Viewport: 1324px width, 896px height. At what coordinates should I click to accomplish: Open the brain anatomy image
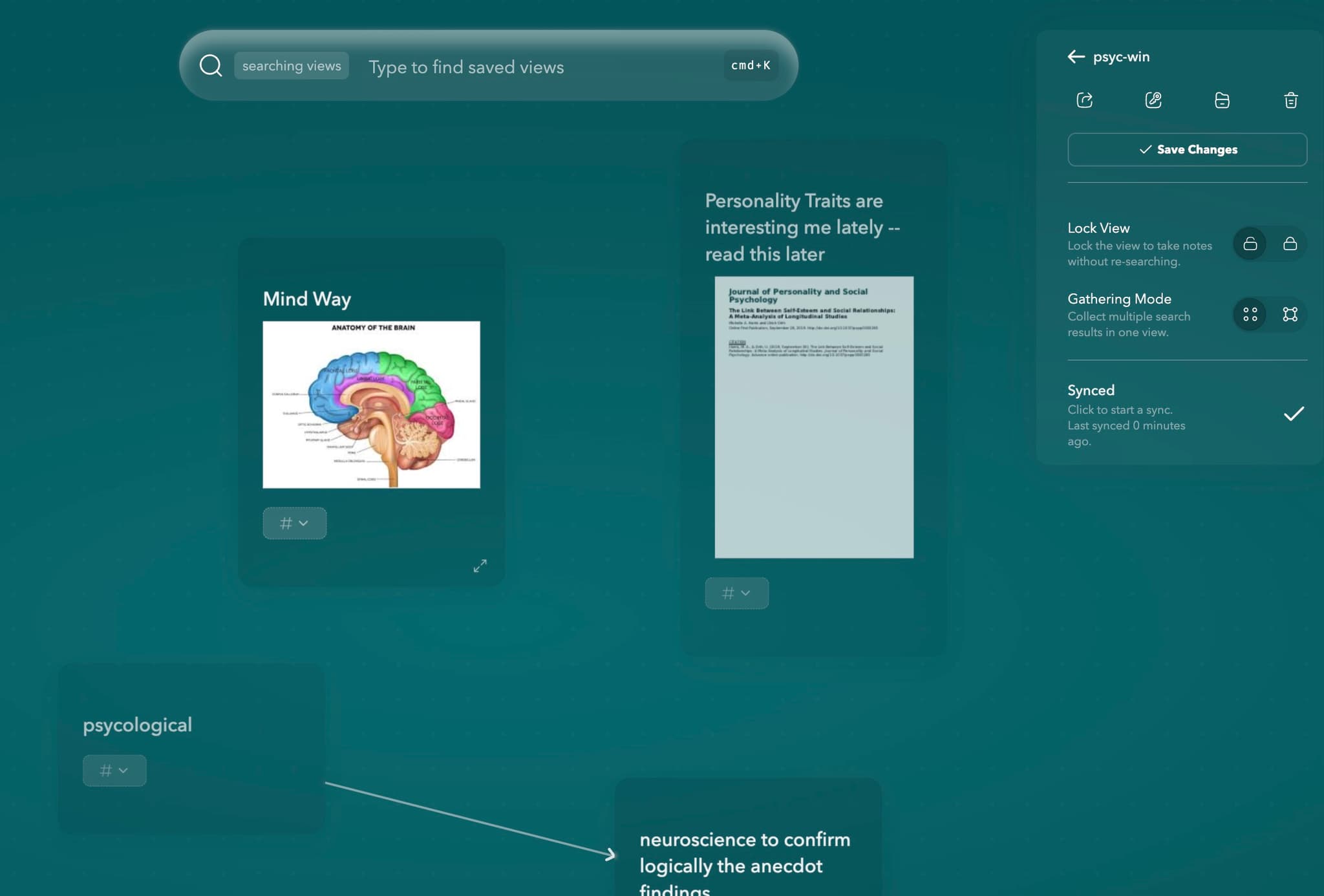point(371,405)
